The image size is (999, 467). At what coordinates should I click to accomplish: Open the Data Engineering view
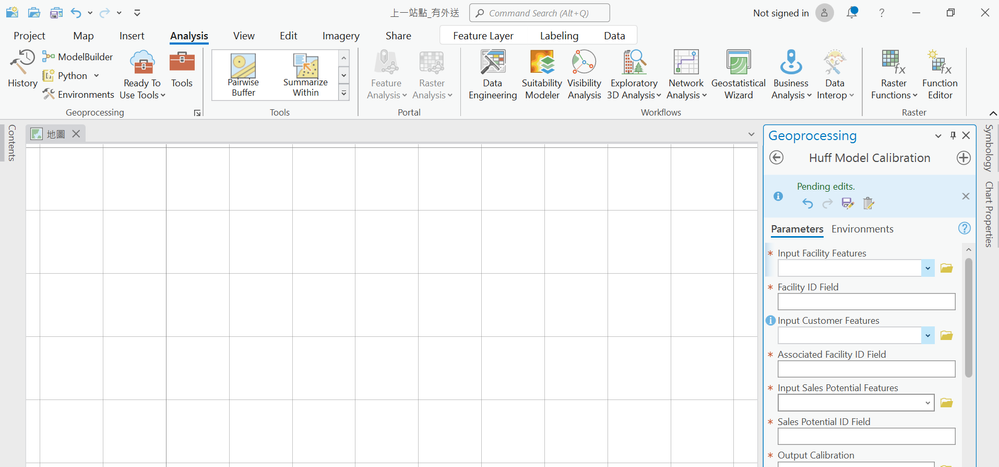(492, 75)
